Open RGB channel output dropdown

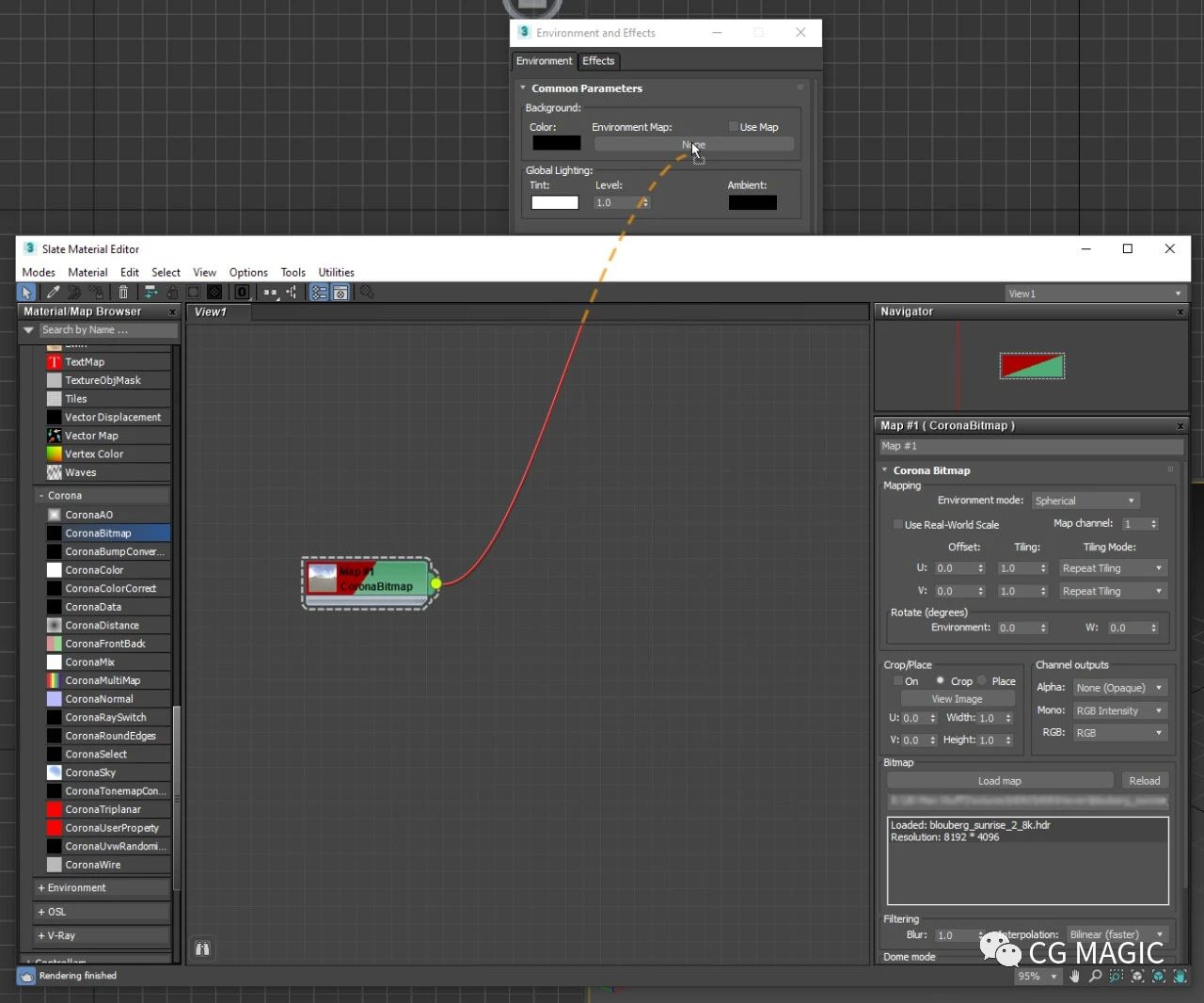click(1120, 733)
